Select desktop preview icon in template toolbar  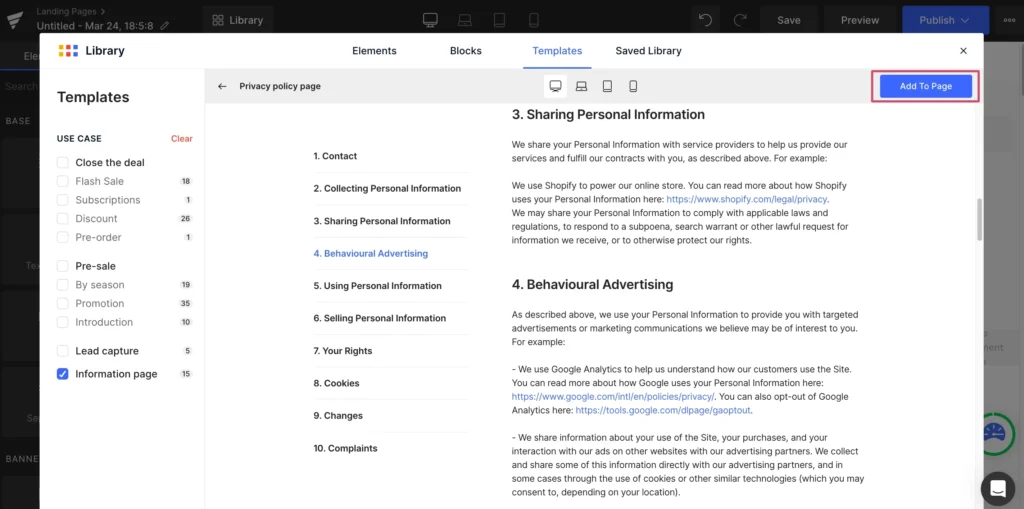click(555, 86)
